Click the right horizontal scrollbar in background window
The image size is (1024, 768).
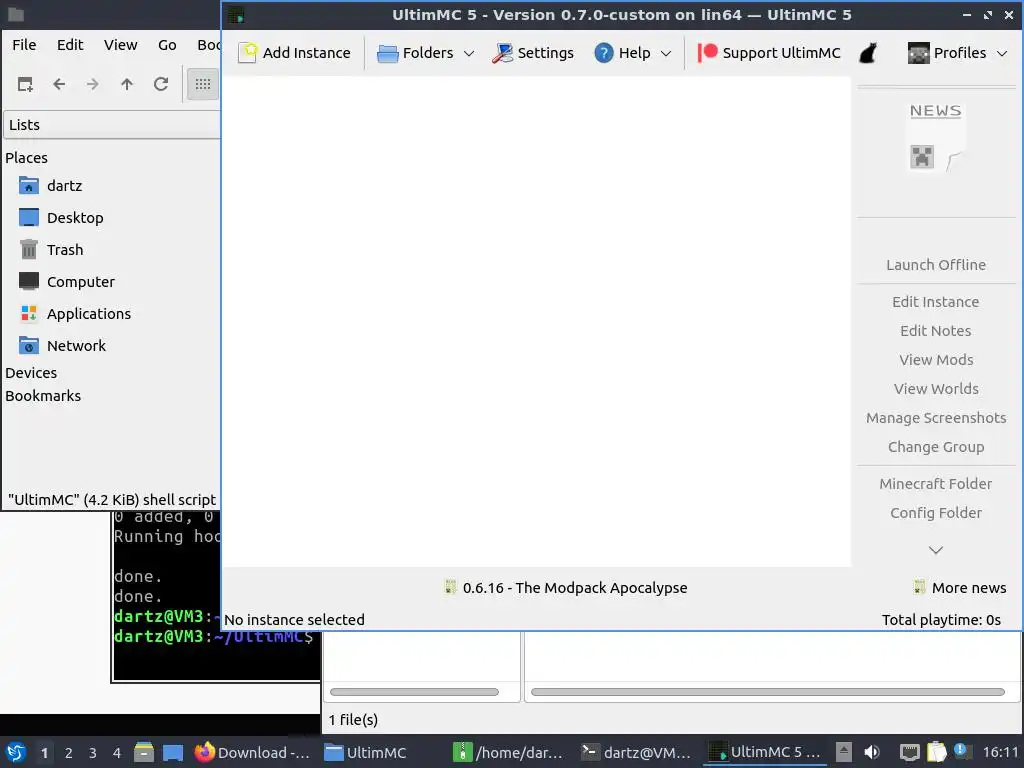click(x=767, y=692)
